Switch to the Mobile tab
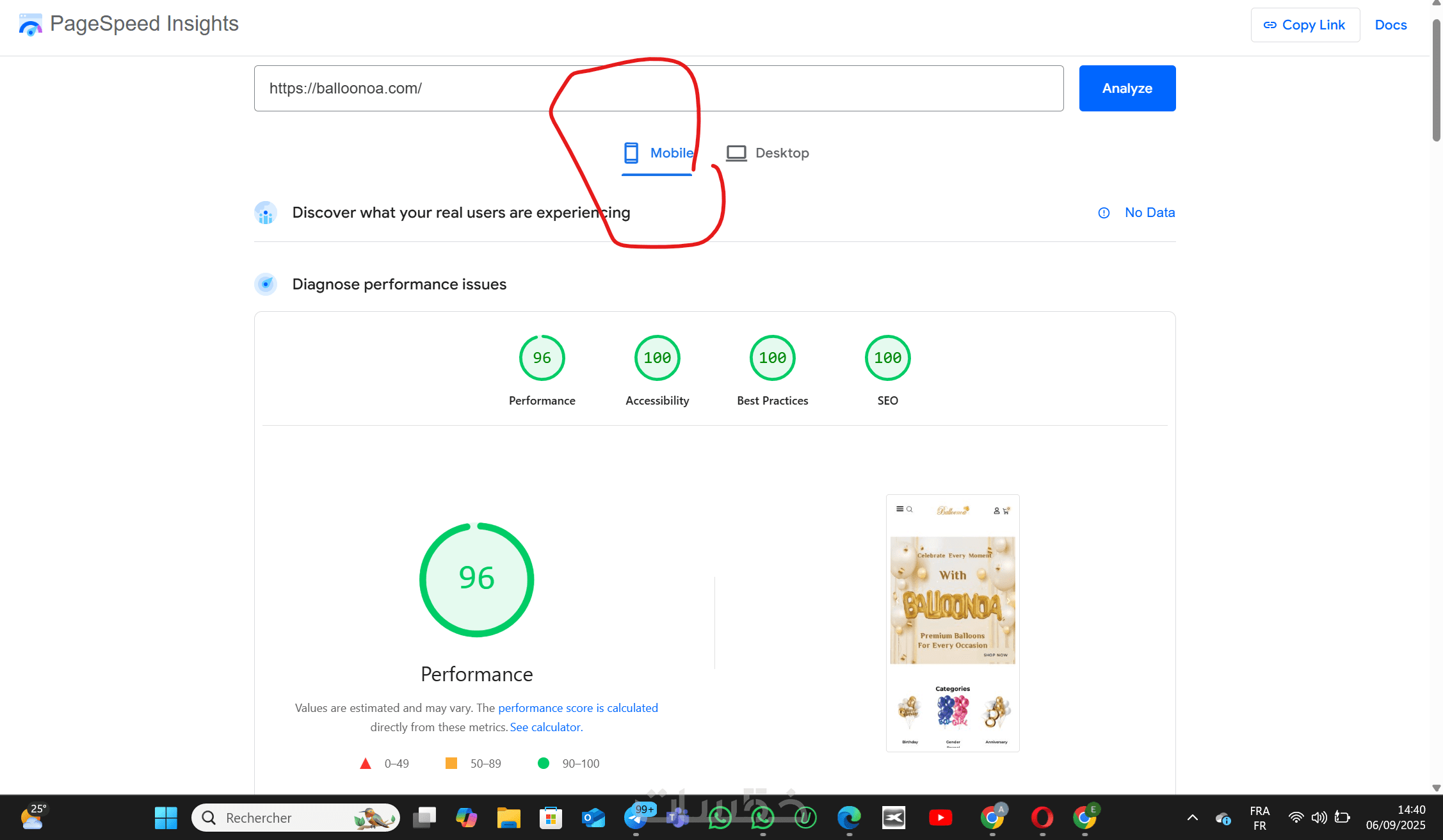 pyautogui.click(x=657, y=153)
